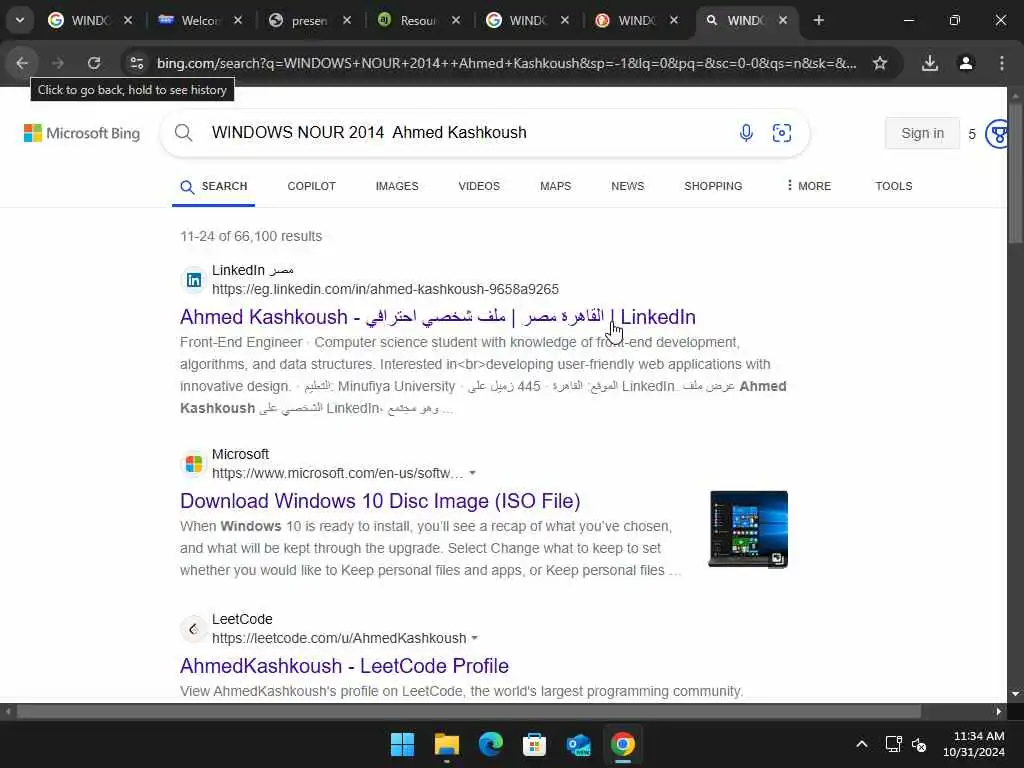Open Ahmed Kashkoush LinkedIn result link
Viewport: 1024px width, 768px height.
point(438,317)
